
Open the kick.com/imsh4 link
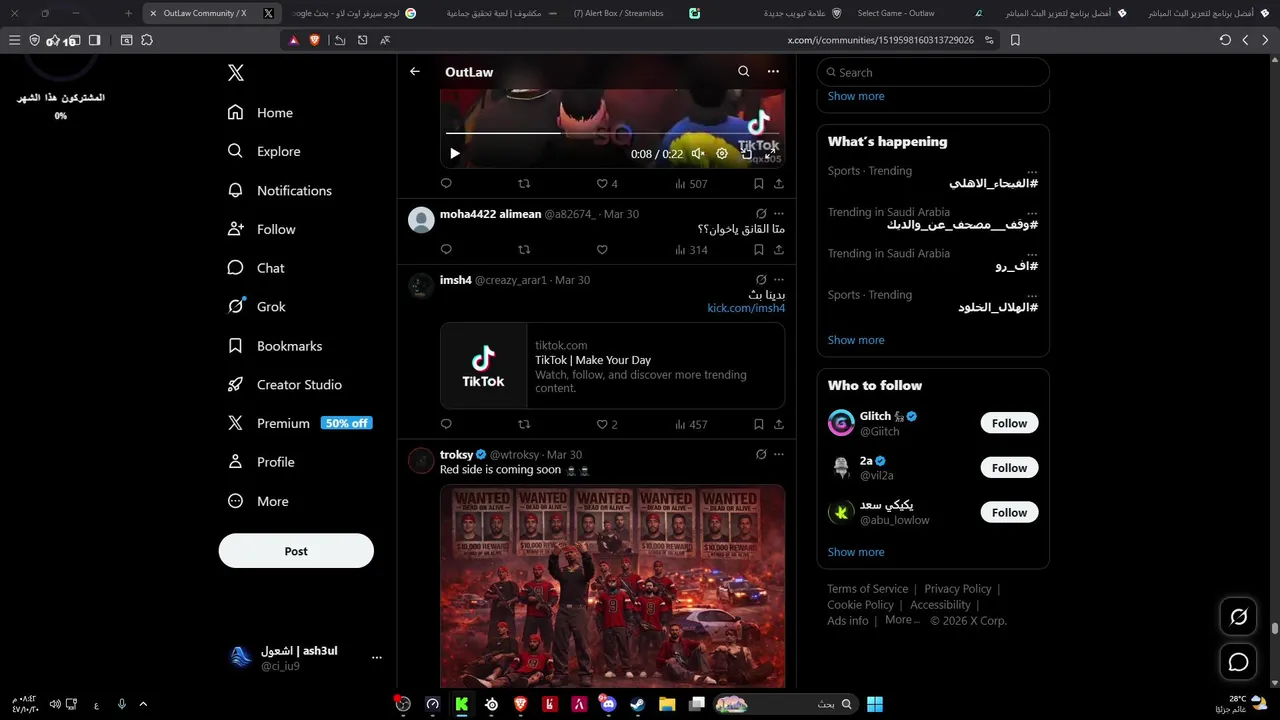(746, 308)
